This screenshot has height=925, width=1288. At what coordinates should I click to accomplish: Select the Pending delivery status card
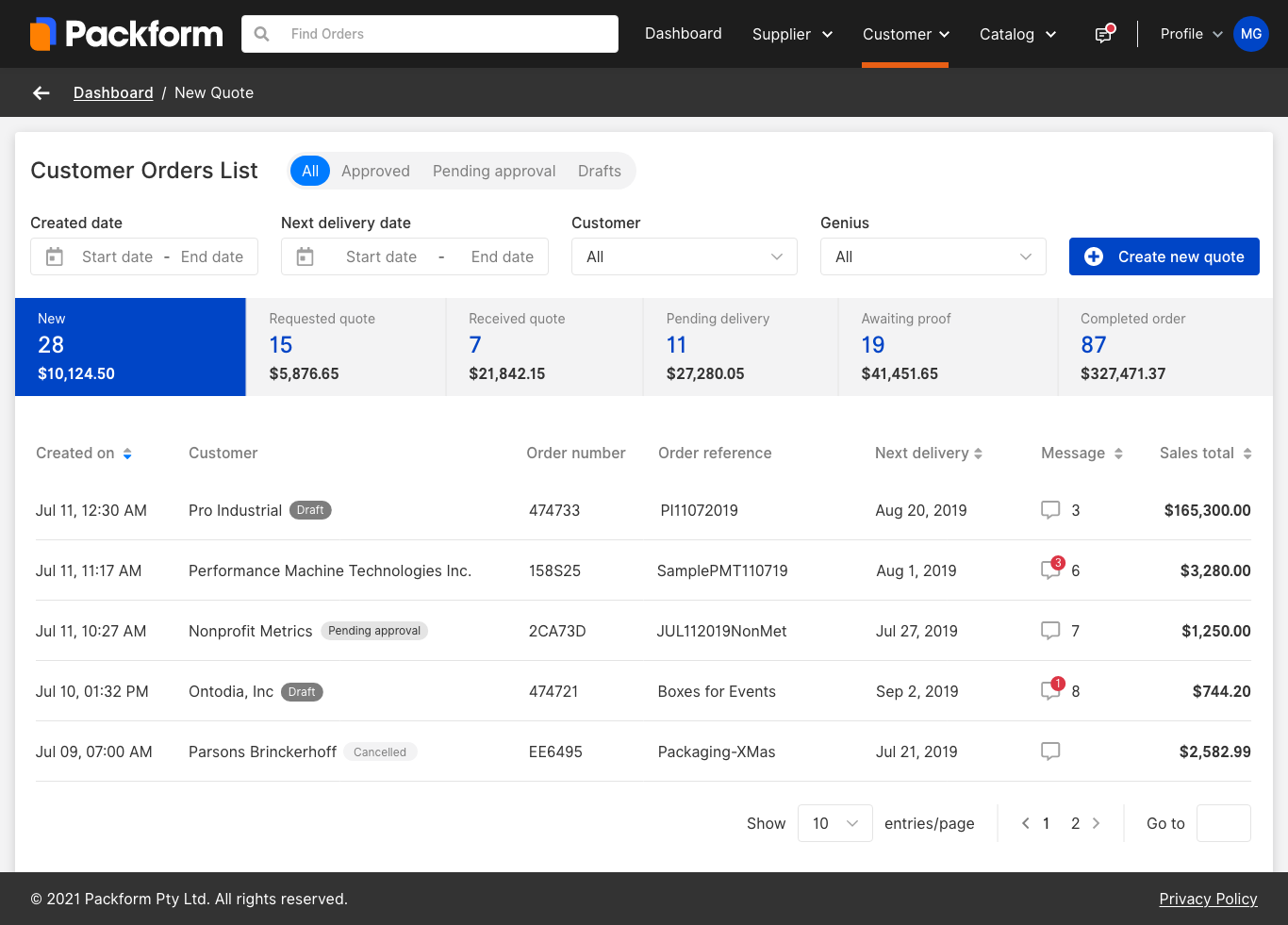click(741, 347)
